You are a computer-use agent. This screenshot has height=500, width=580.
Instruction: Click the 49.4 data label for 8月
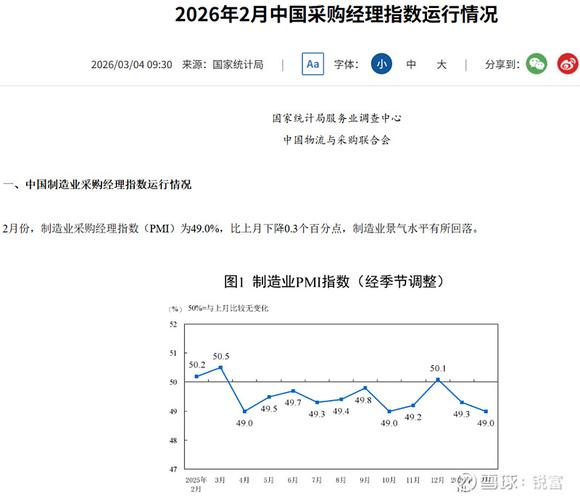(341, 411)
